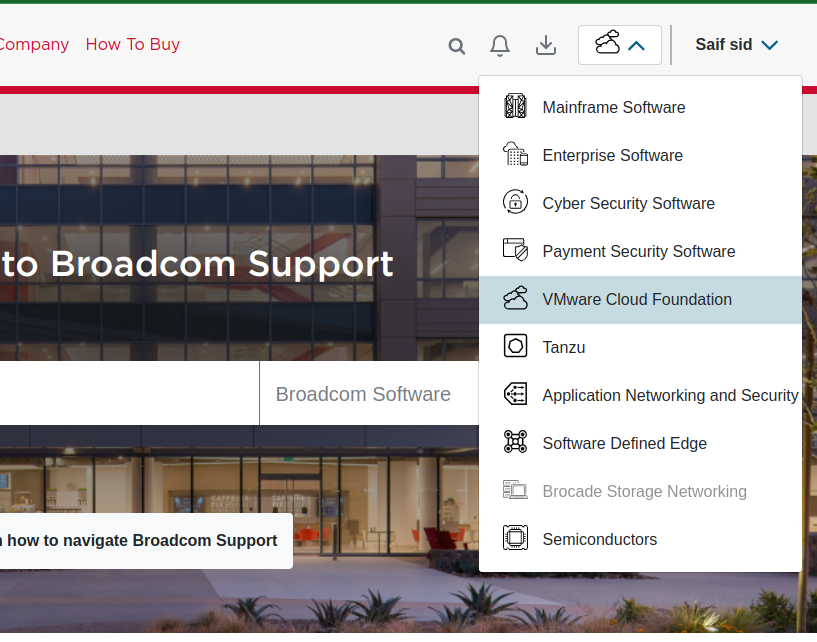
Task: Click the Broadcom Software search field
Action: [369, 394]
